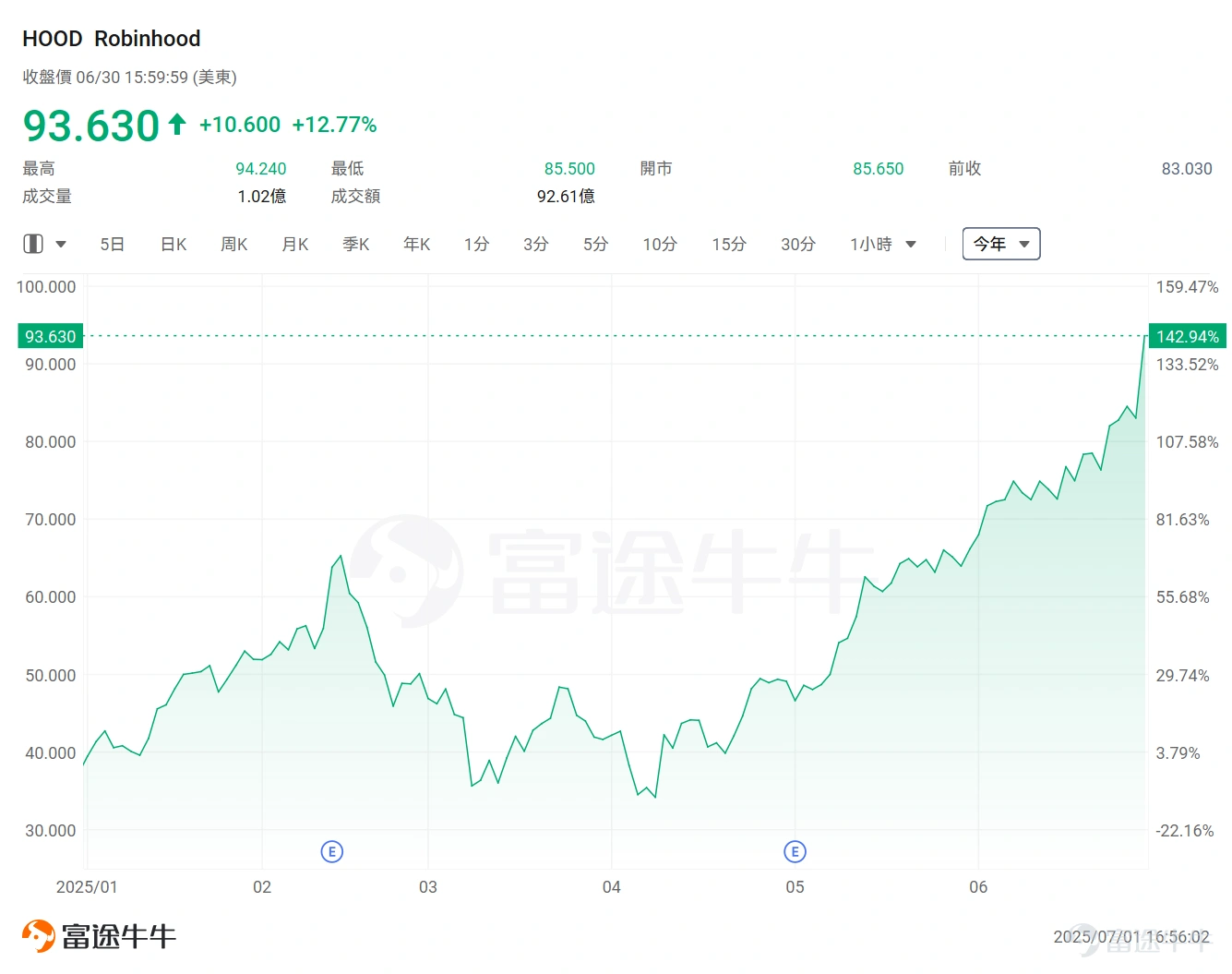Screen dimensions: 1232x974
Task: Click the earnings "E" marker below May
Action: point(795,850)
